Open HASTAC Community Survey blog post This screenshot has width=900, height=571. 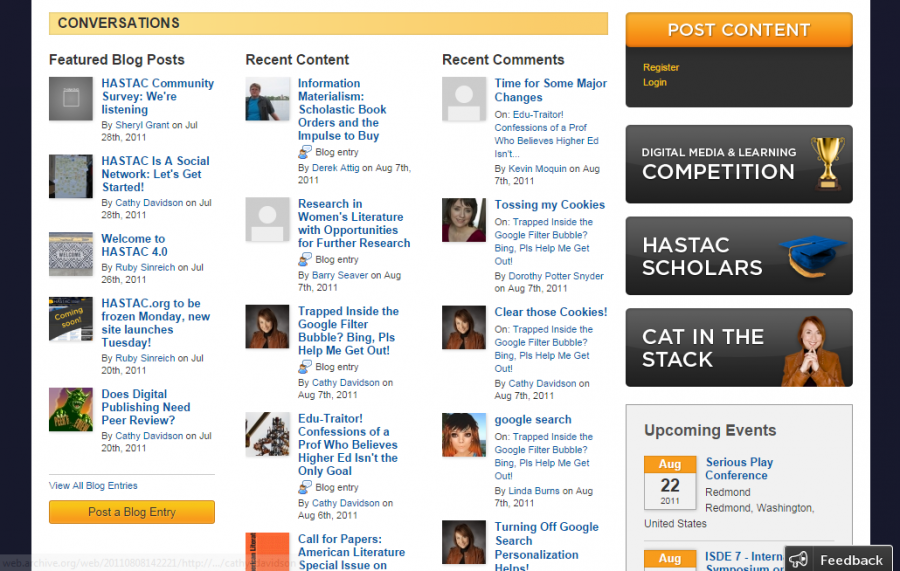pyautogui.click(x=158, y=96)
